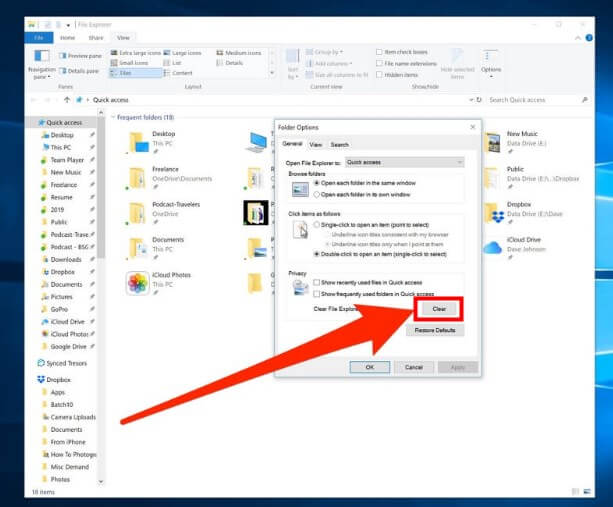
Task: Choose Extra large icons layout
Action: tap(136, 53)
